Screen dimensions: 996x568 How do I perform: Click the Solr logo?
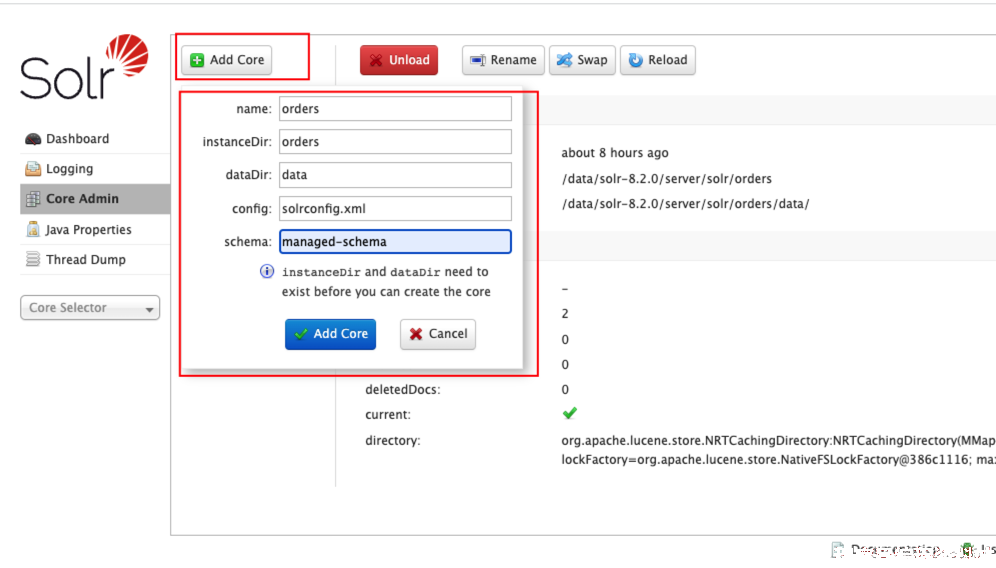pyautogui.click(x=84, y=67)
